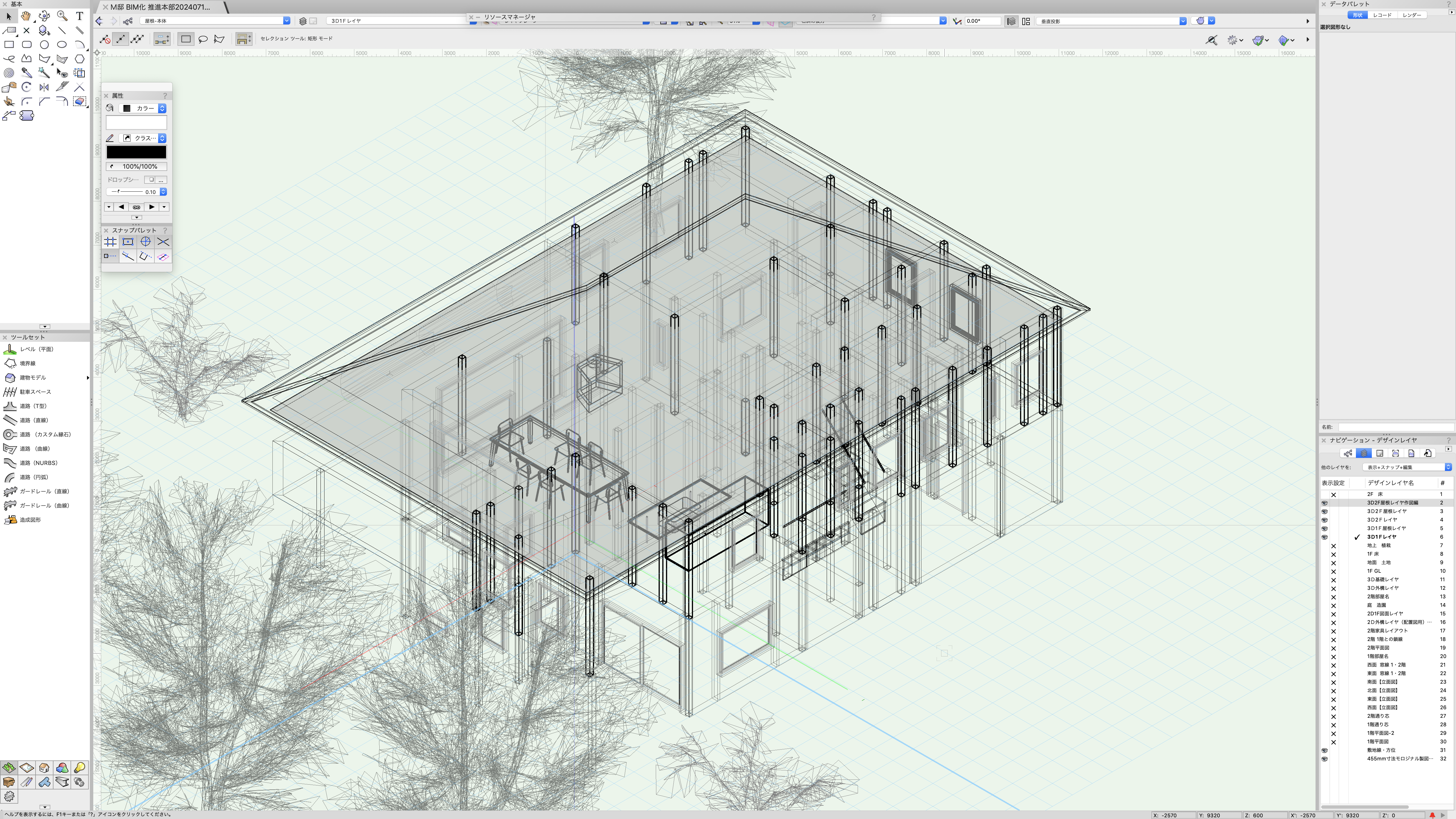This screenshot has width=1456, height=819.
Task: Click the black pen color swatch
Action: [136, 152]
